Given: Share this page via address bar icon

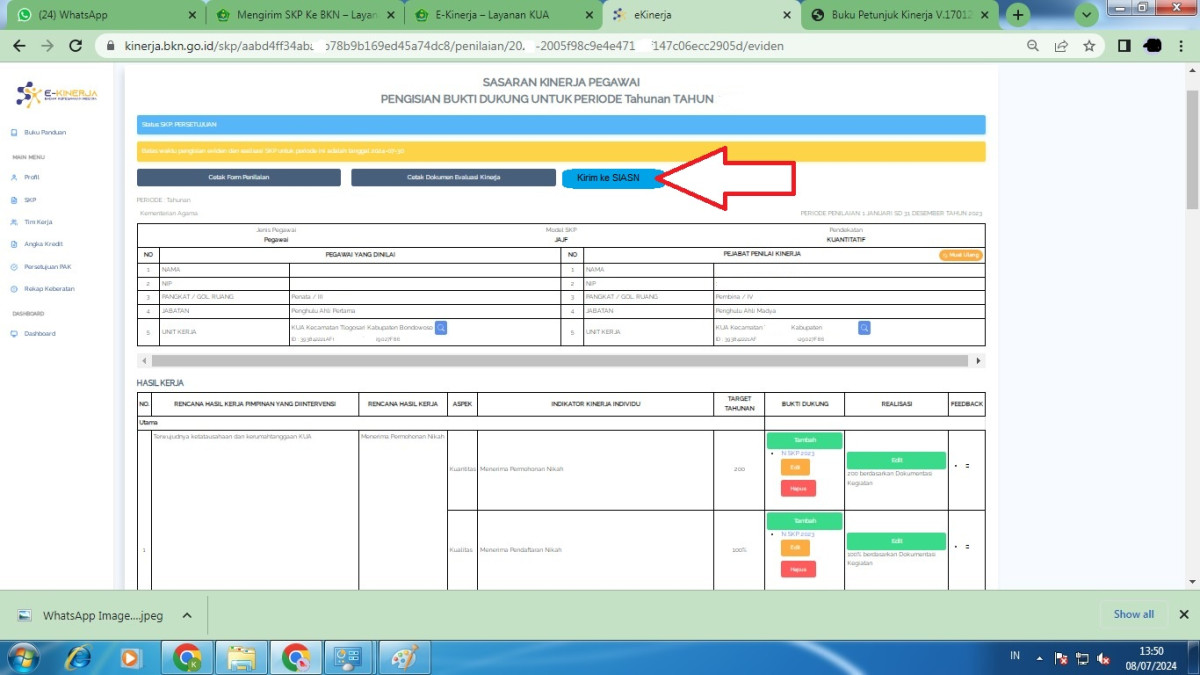Looking at the screenshot, I should [1061, 46].
